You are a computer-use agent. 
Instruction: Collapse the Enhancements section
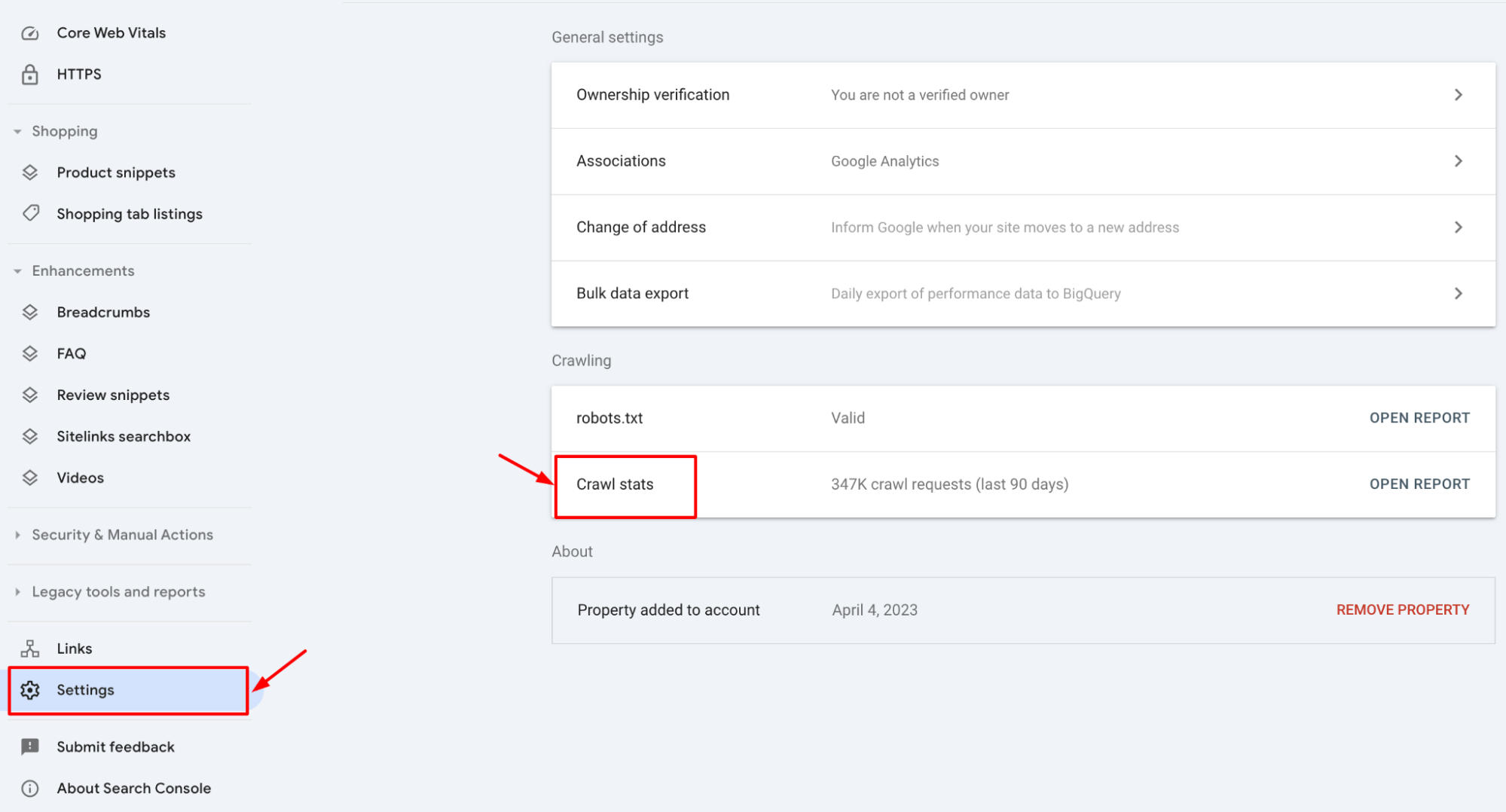(x=17, y=271)
